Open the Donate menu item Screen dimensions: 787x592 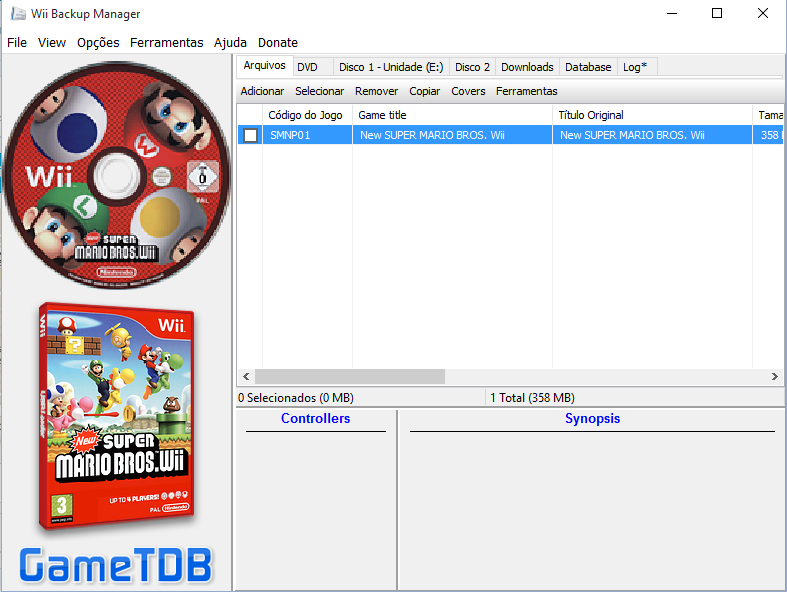pyautogui.click(x=278, y=43)
